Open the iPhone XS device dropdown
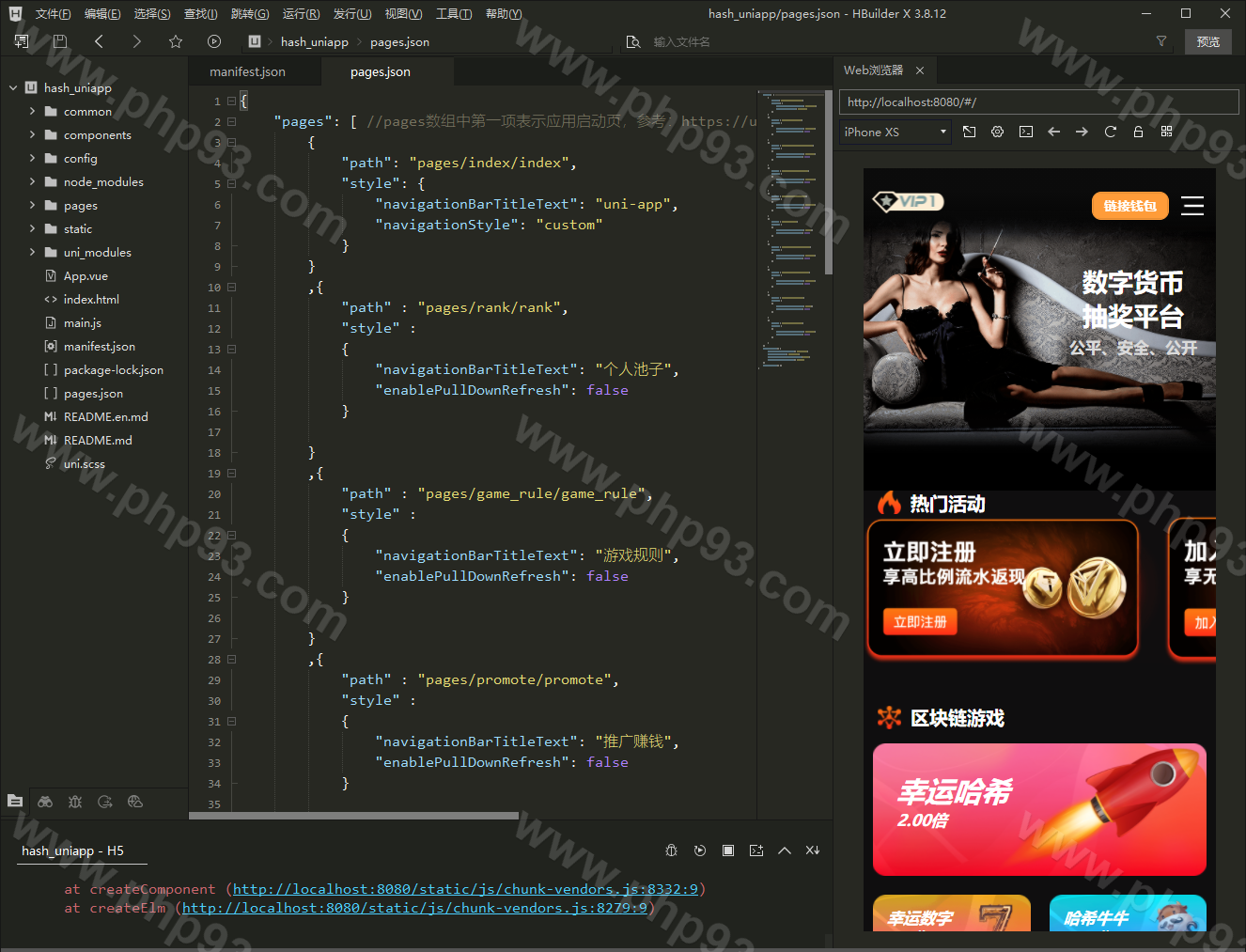 895,133
